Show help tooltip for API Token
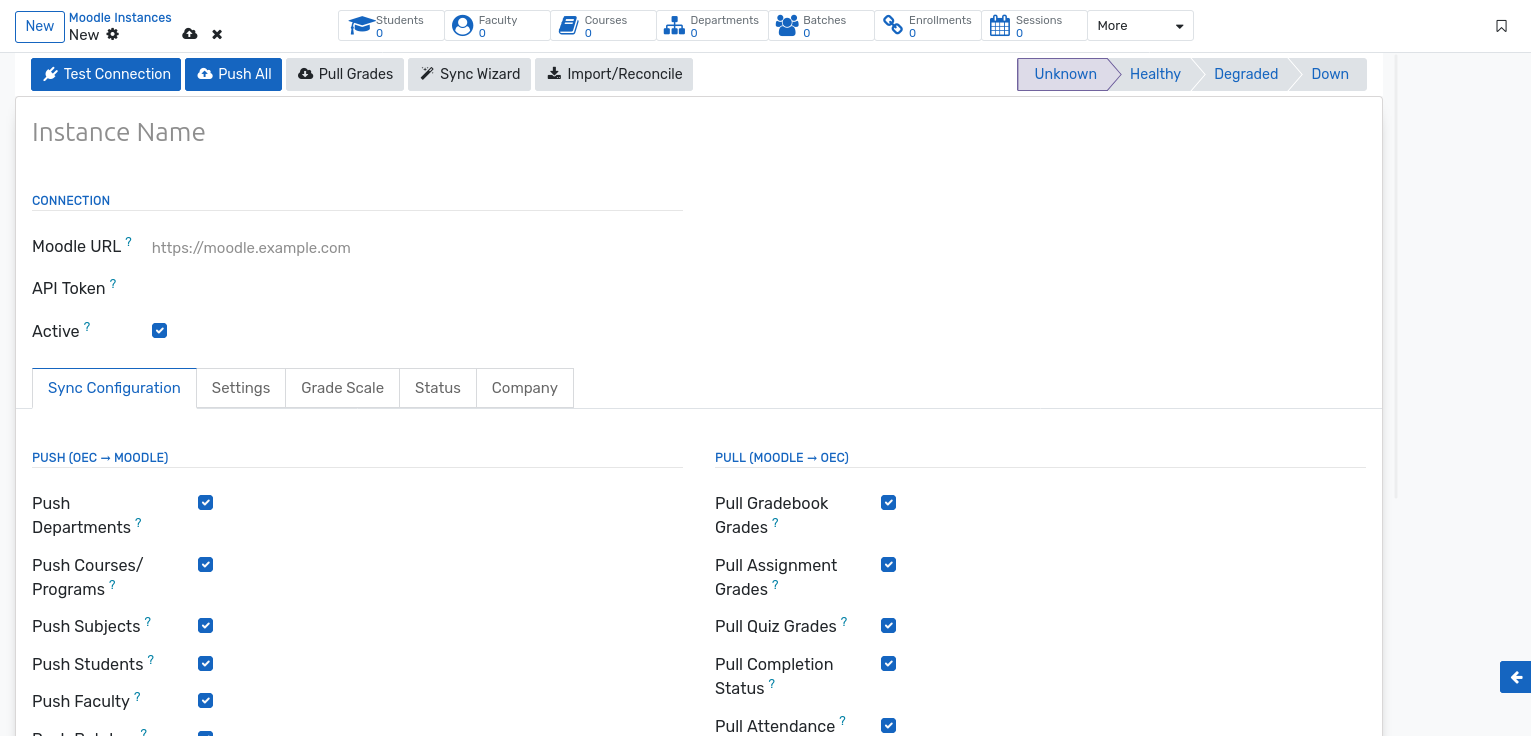Image resolution: width=1531 pixels, height=736 pixels. pyautogui.click(x=113, y=283)
